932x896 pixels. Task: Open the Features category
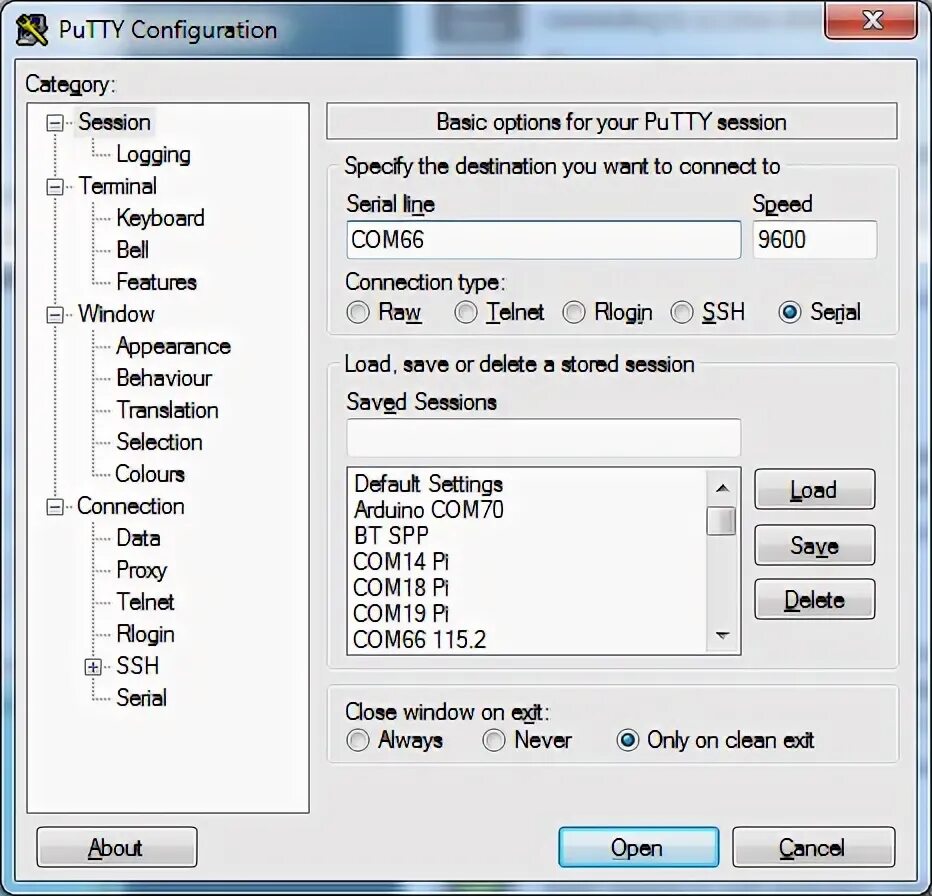(156, 282)
